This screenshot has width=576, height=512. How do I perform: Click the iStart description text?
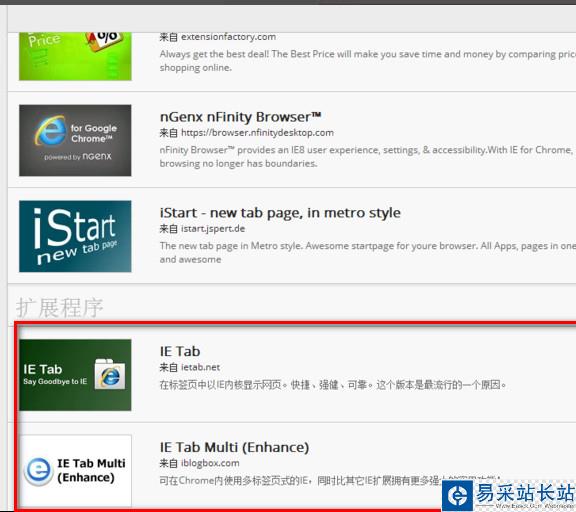tap(367, 253)
